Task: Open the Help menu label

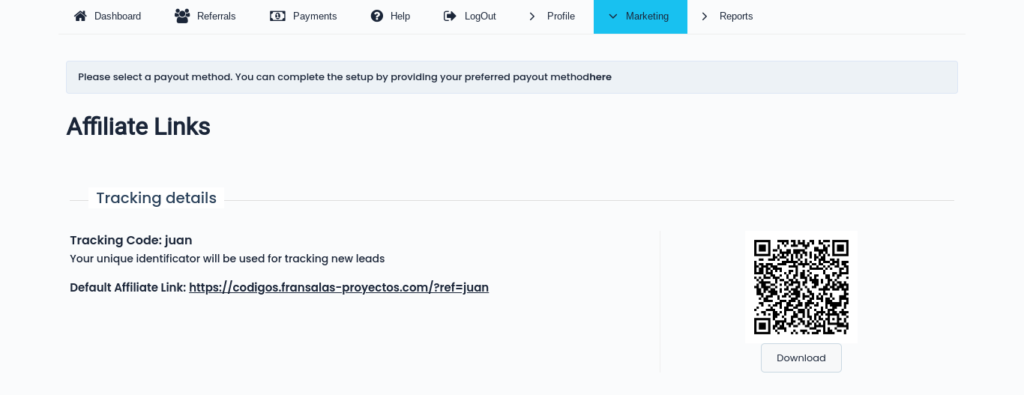Action: pos(400,16)
